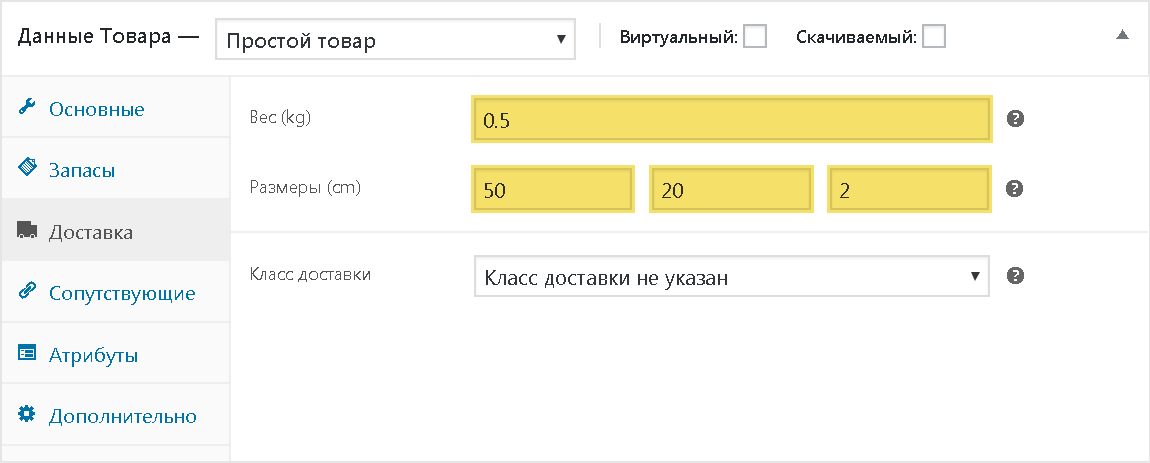The image size is (1150, 463).
Task: Click the help icon next to dimensions fields
Action: coord(1015,189)
